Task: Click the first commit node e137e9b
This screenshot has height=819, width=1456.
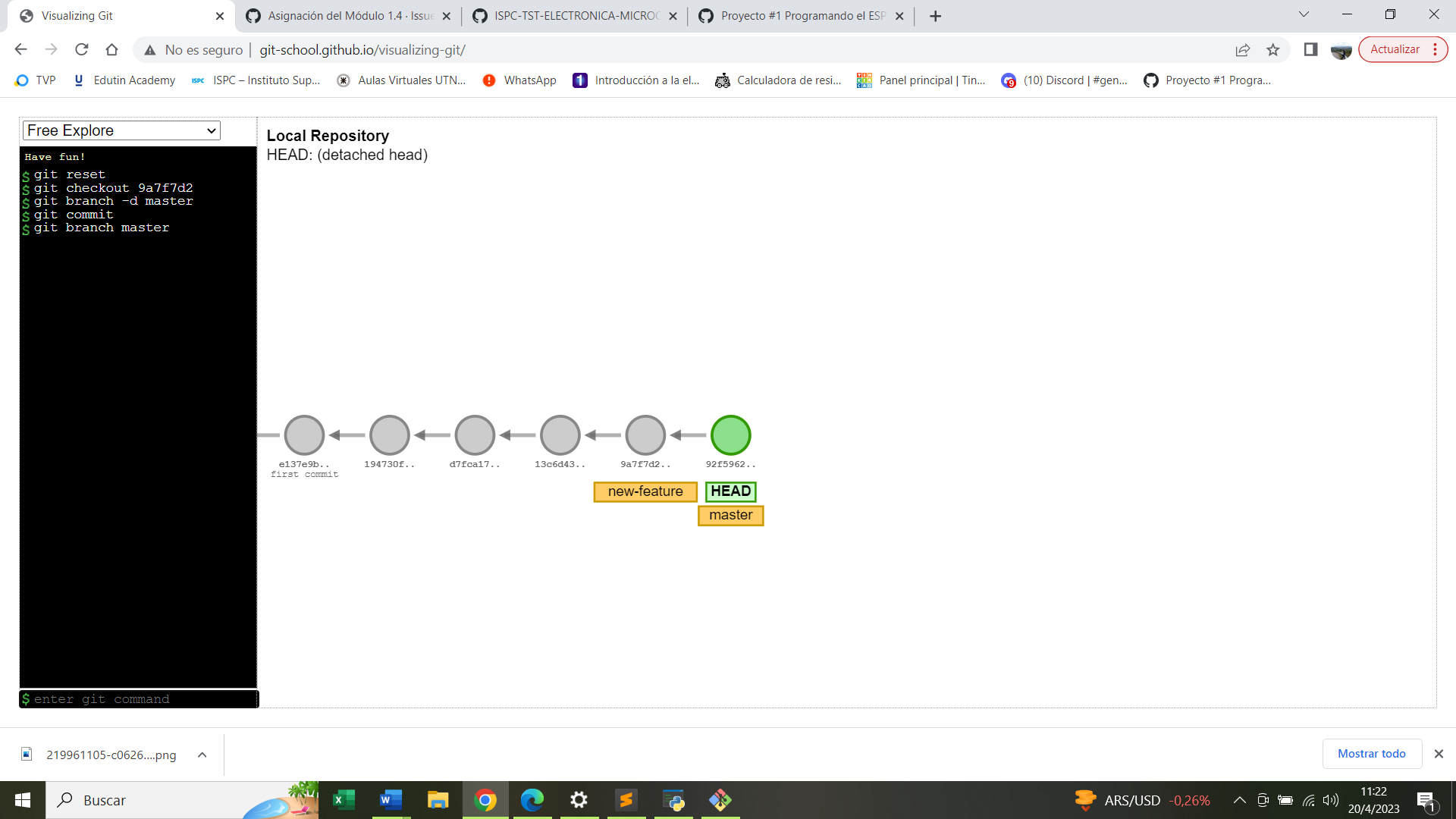Action: click(x=304, y=435)
